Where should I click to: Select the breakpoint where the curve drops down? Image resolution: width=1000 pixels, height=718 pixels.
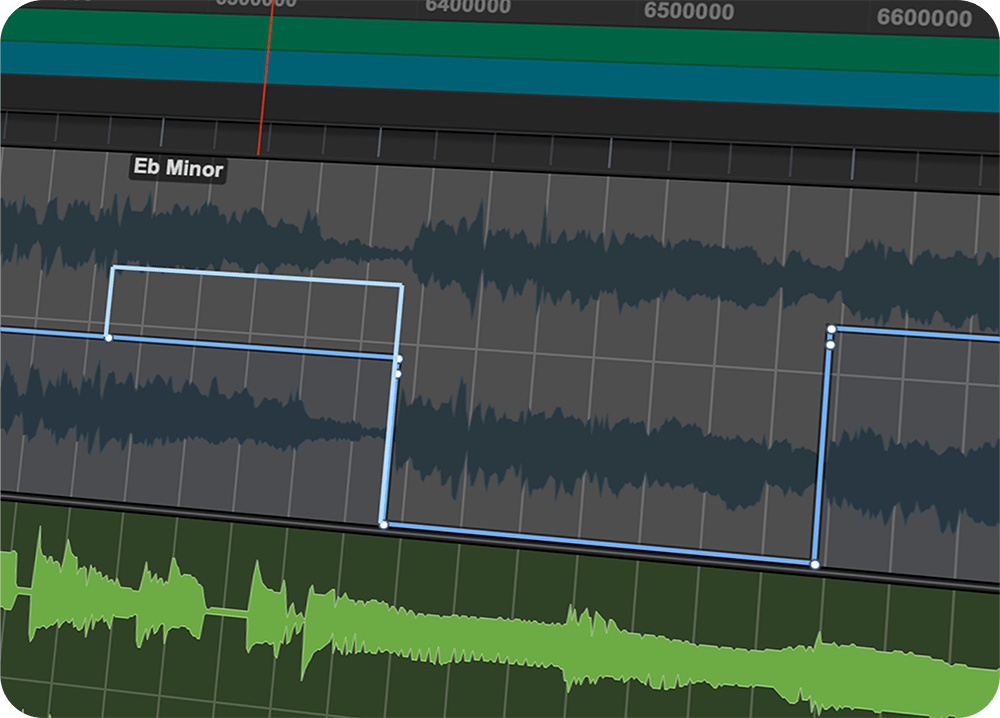point(399,373)
